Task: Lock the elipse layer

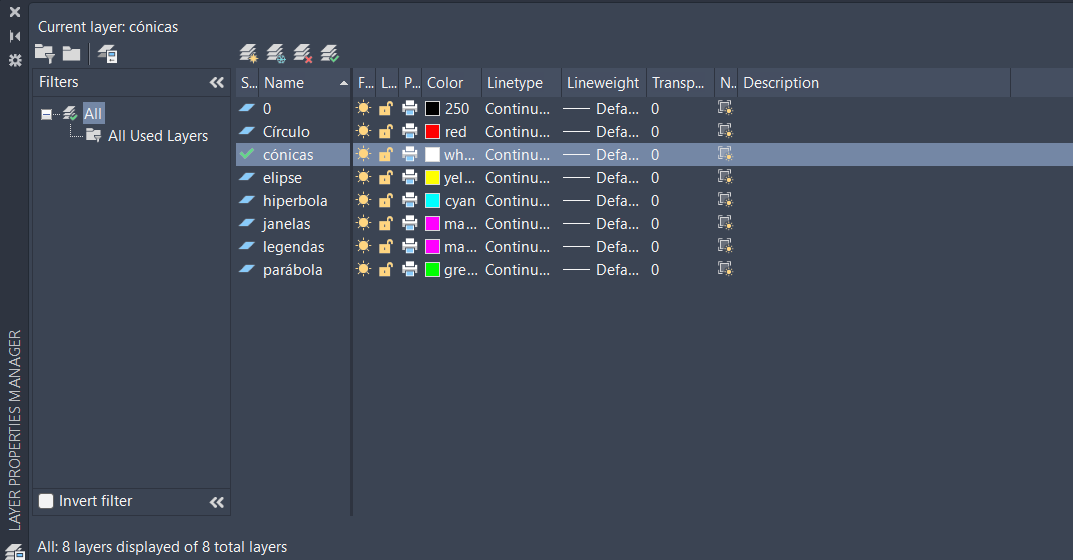Action: coord(386,178)
